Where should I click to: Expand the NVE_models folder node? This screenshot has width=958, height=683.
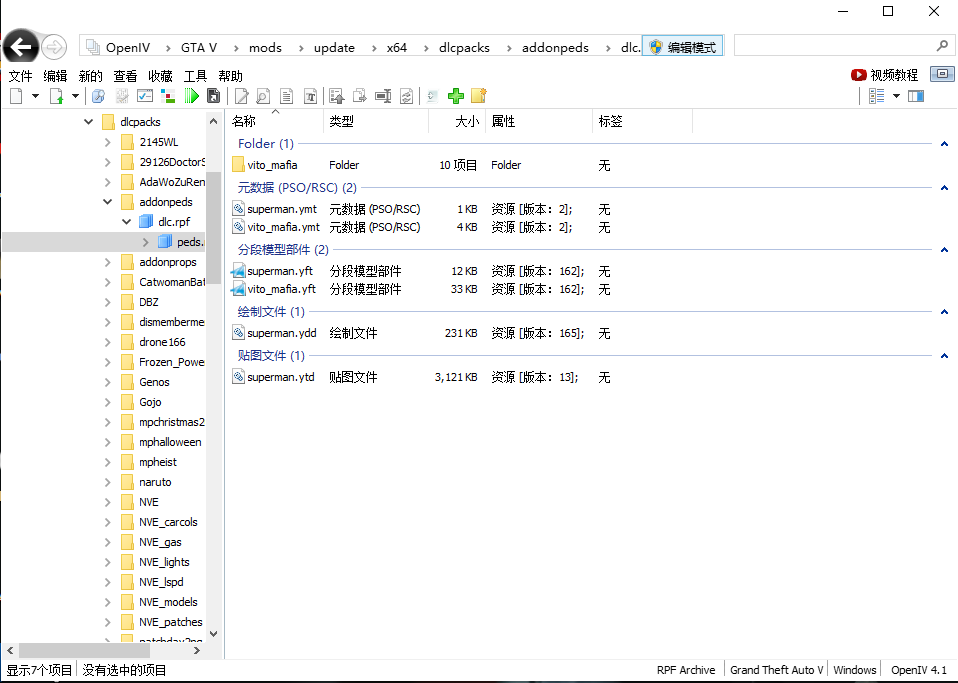108,602
